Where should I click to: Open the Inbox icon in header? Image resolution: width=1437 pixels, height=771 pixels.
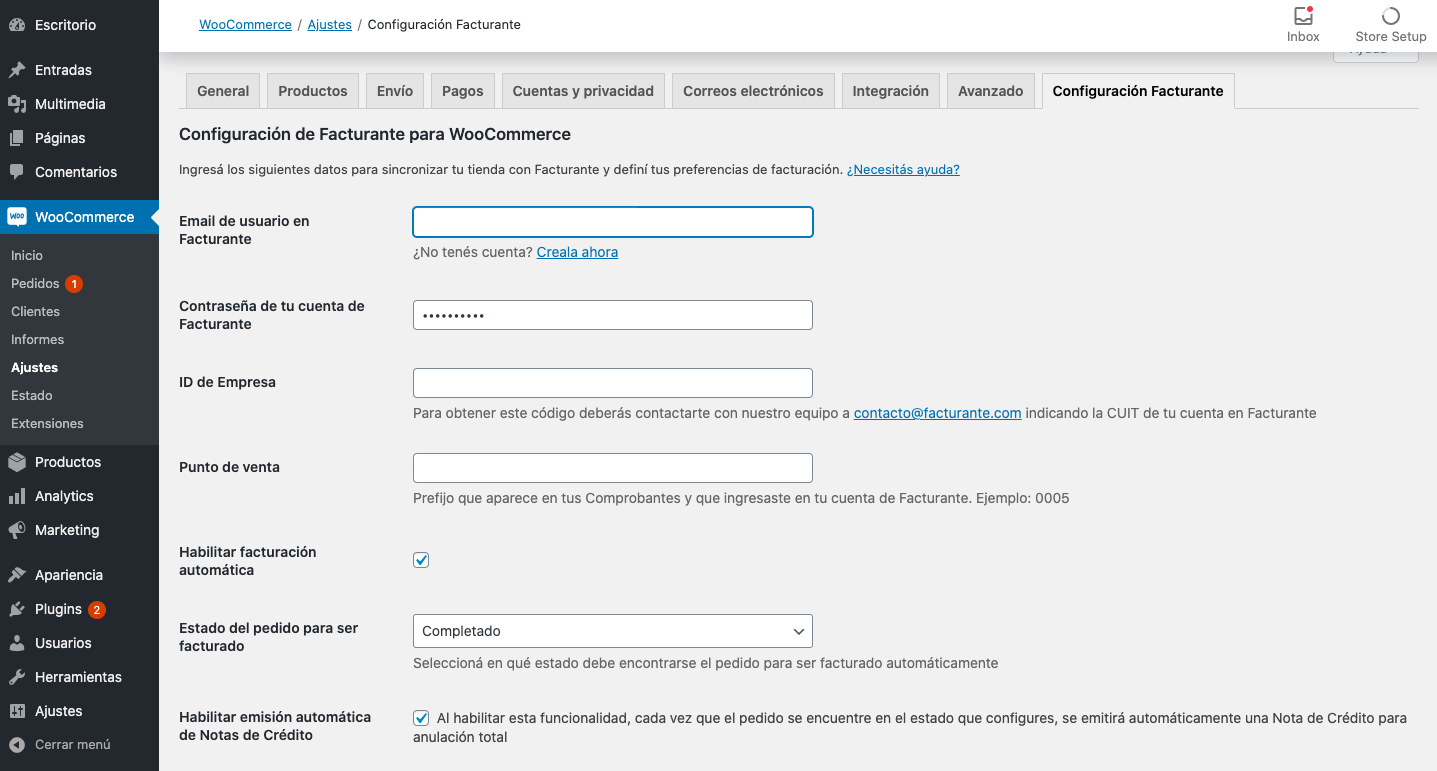coord(1303,16)
